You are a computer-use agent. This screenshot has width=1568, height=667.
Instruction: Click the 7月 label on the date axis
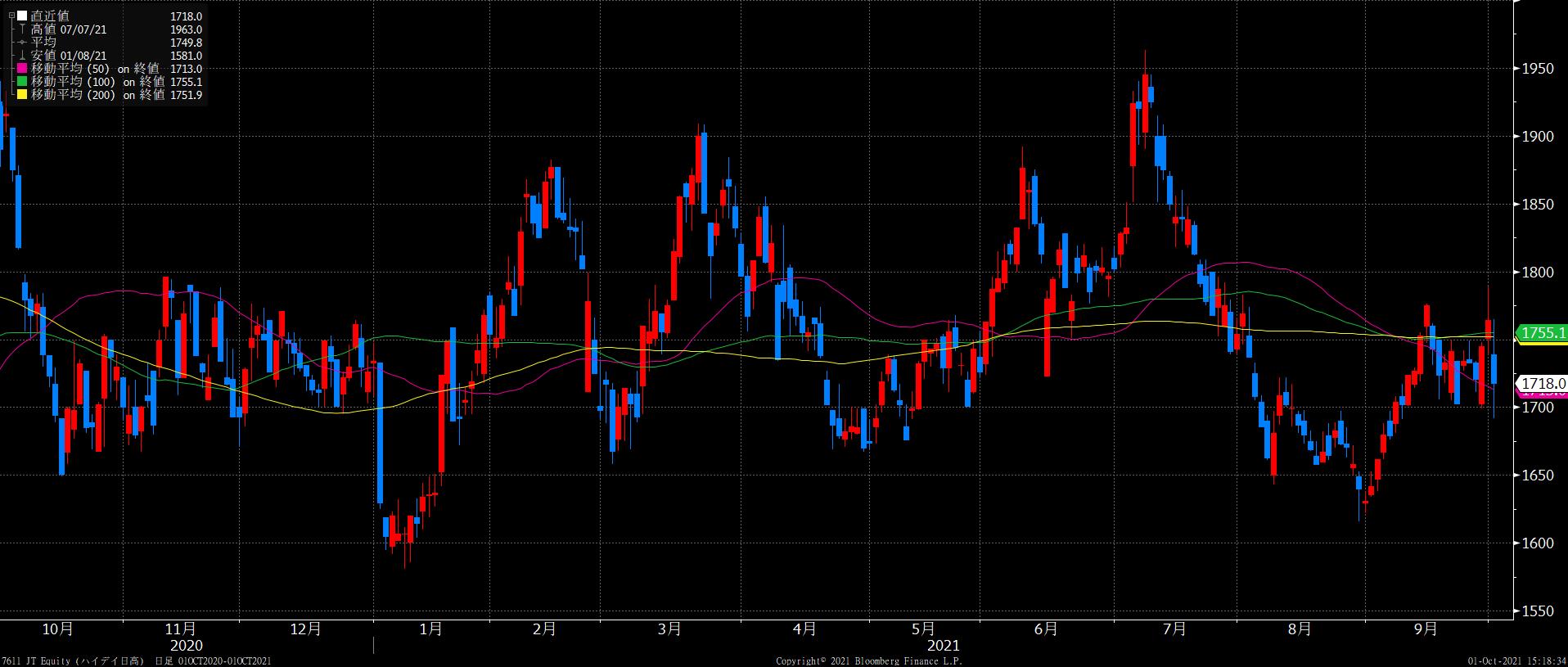[1174, 629]
